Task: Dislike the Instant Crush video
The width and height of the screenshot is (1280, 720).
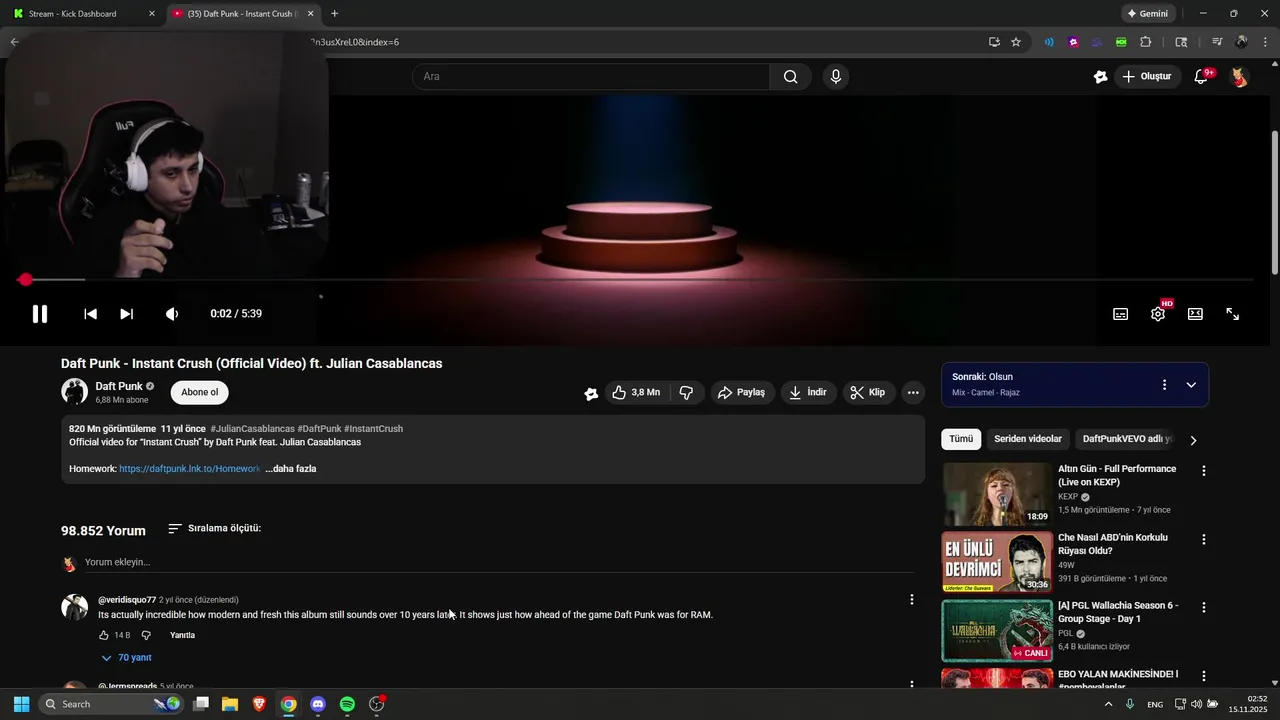Action: [686, 393]
